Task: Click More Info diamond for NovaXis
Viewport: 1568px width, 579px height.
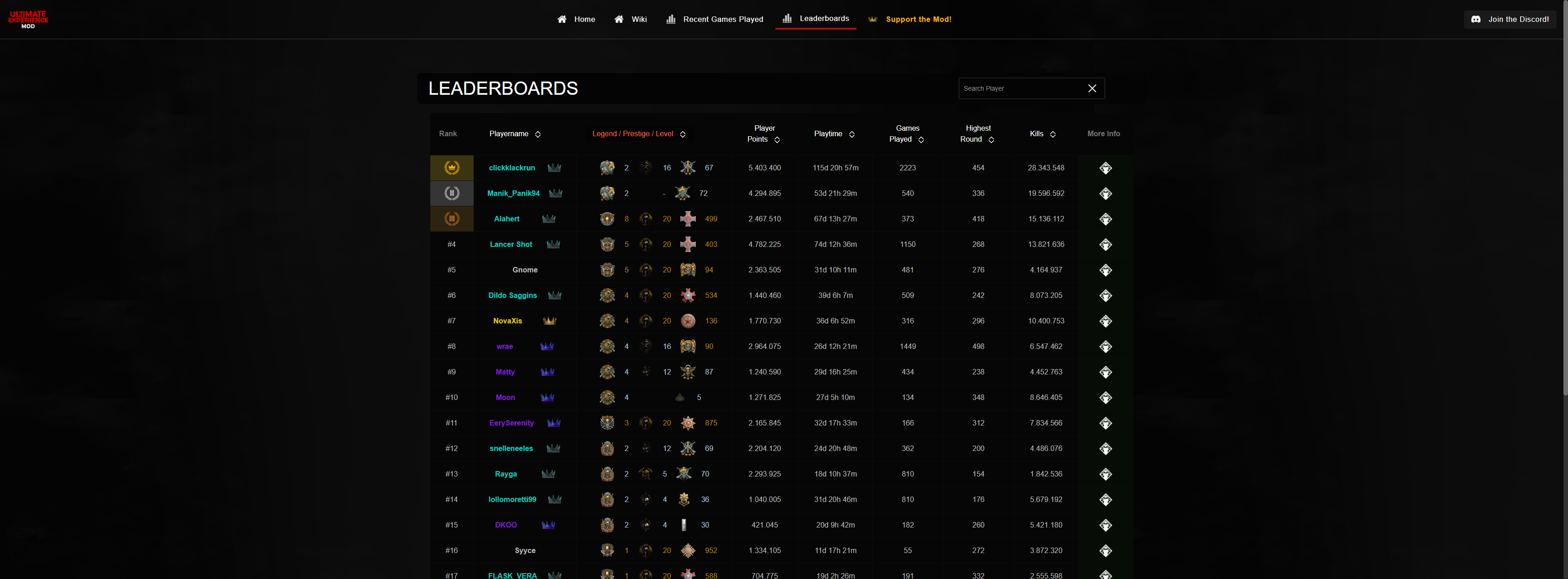Action: tap(1105, 321)
